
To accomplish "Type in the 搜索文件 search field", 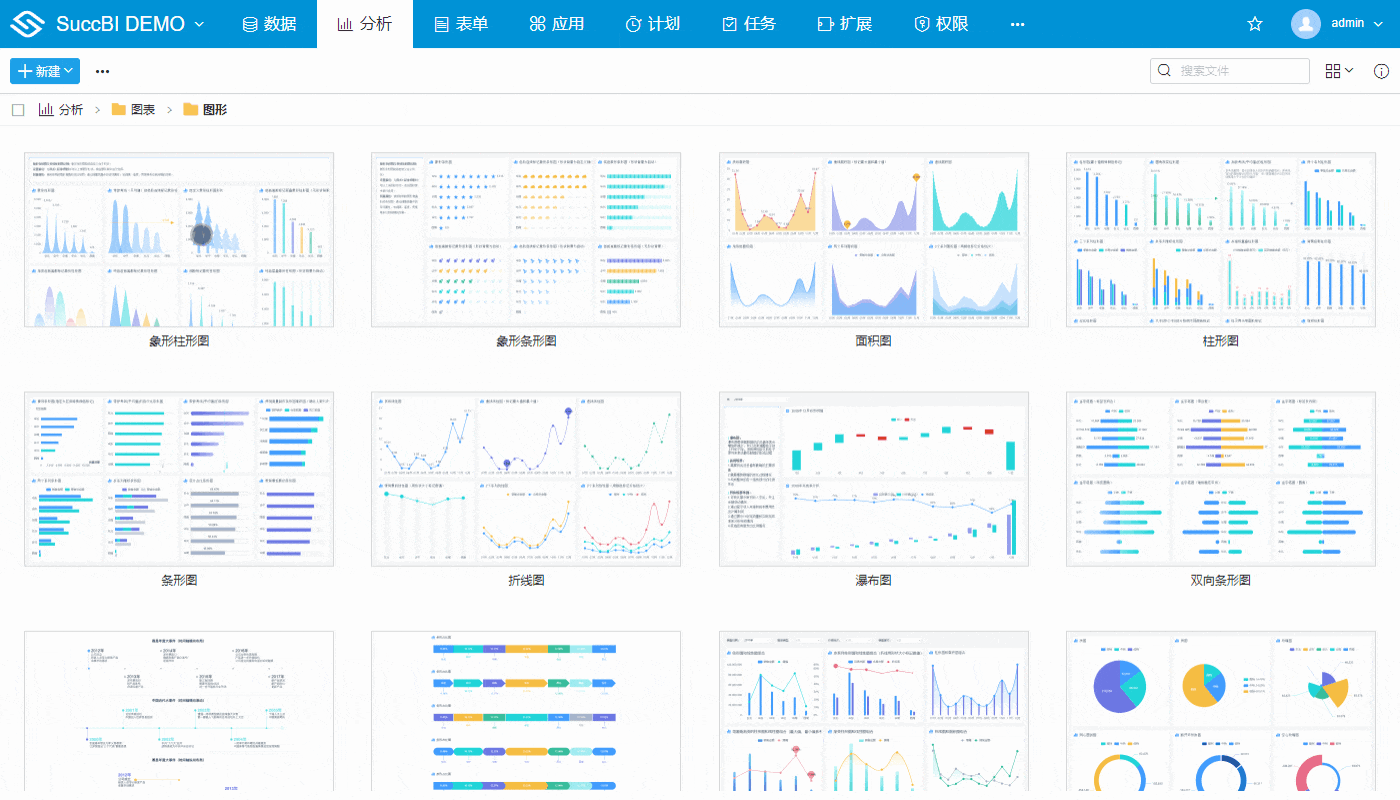I will click(x=1240, y=71).
